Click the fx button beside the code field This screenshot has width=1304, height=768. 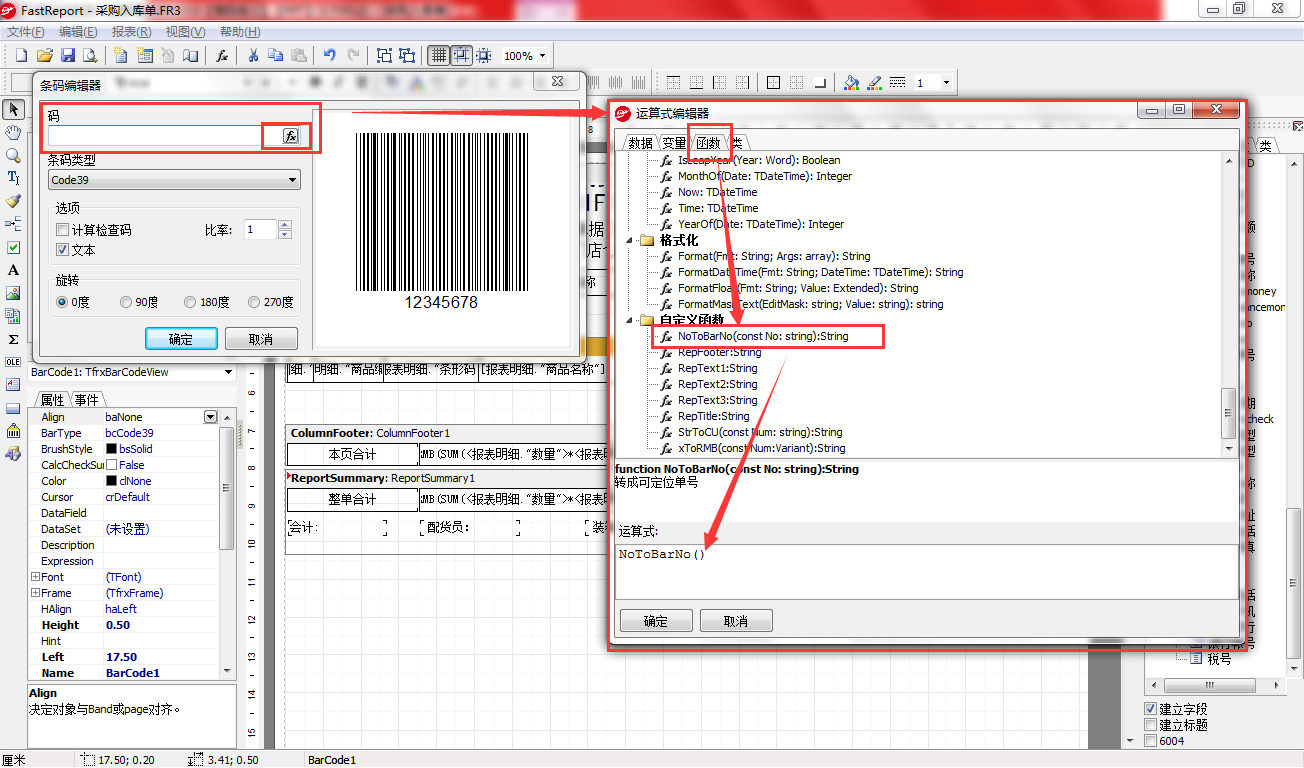pos(290,136)
